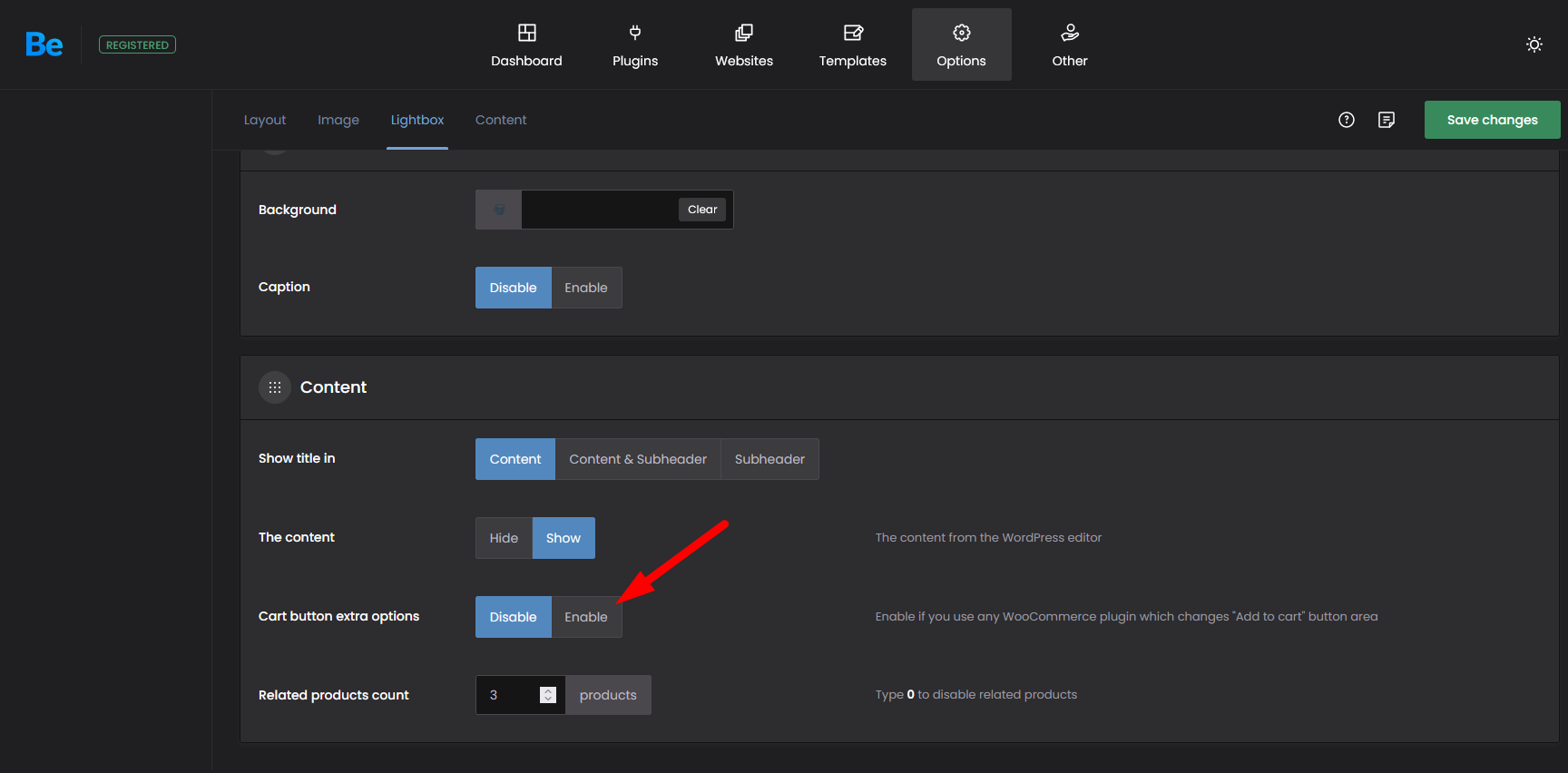Click the Content section grid icon

(x=275, y=387)
